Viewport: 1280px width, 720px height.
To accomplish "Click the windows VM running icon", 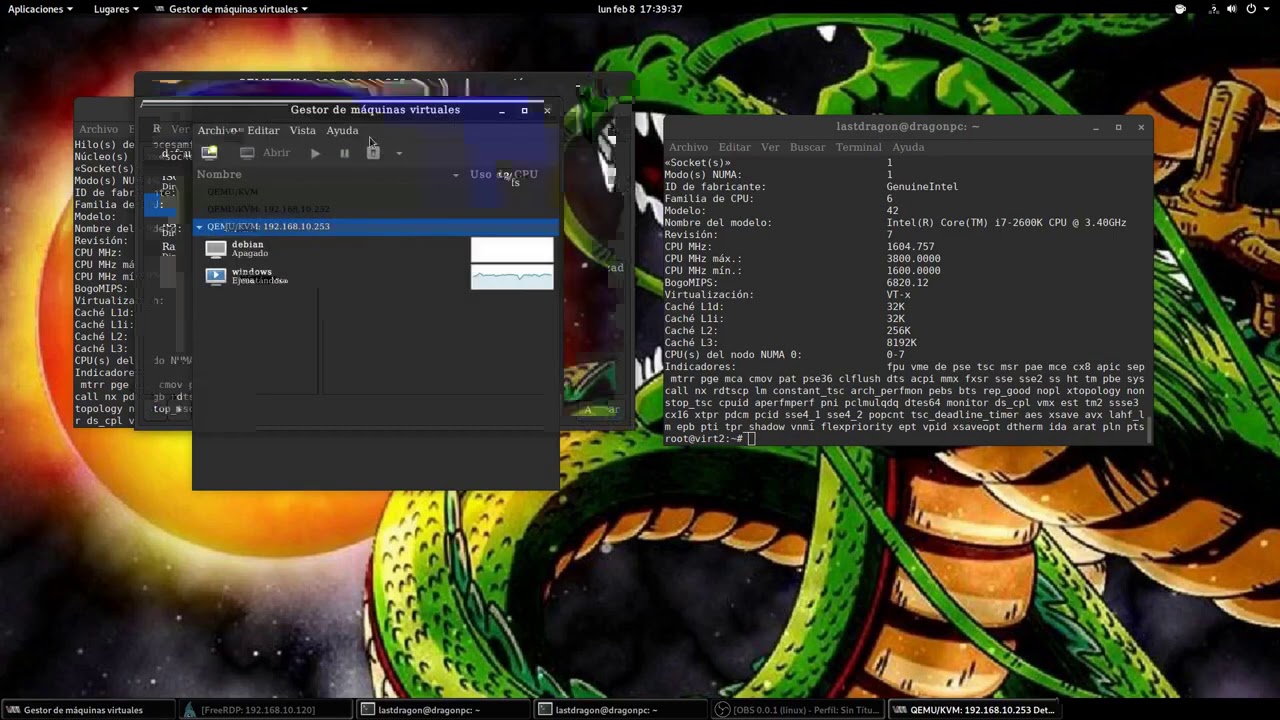I will click(x=215, y=276).
